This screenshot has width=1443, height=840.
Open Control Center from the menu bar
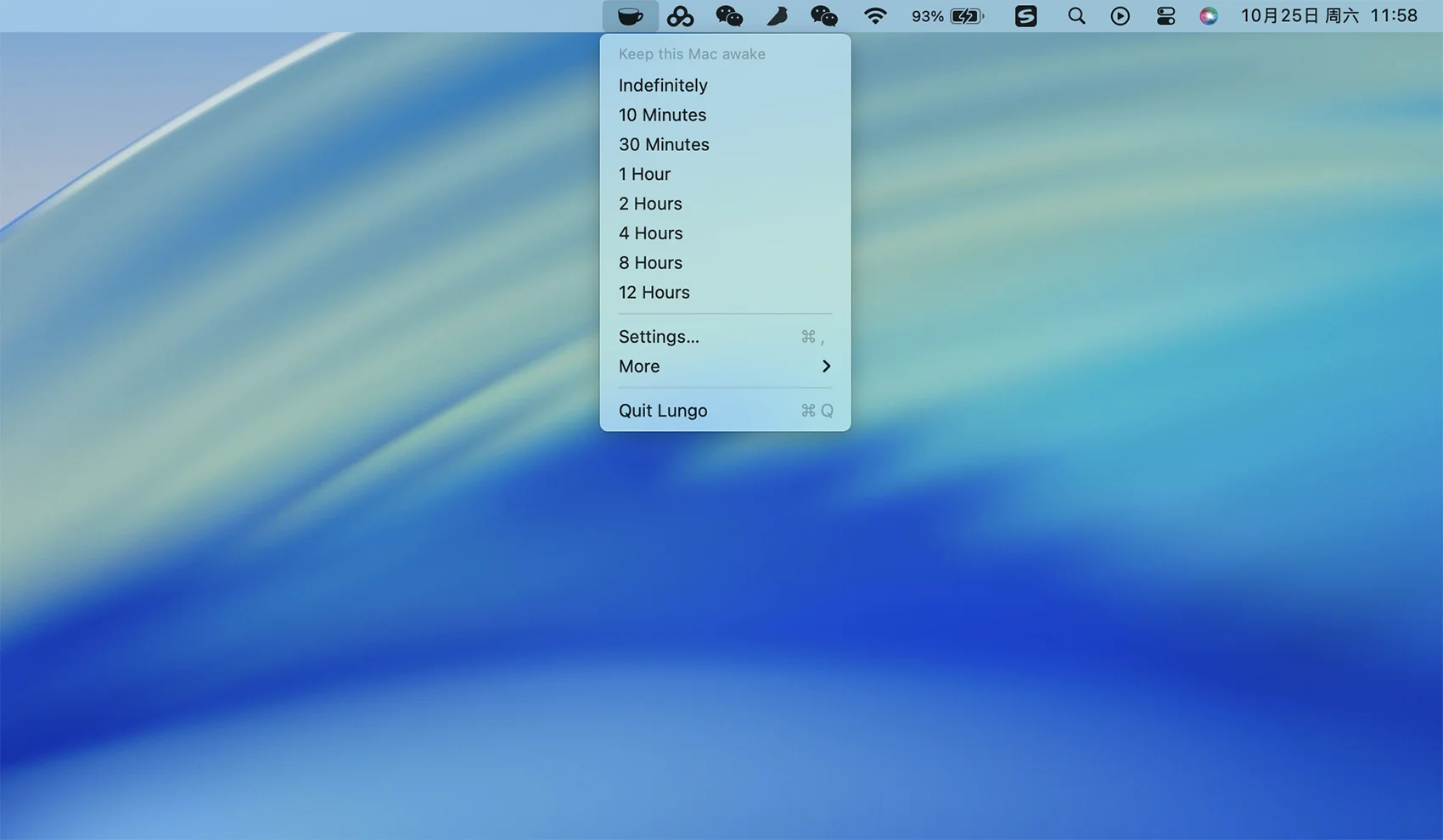pos(1165,16)
